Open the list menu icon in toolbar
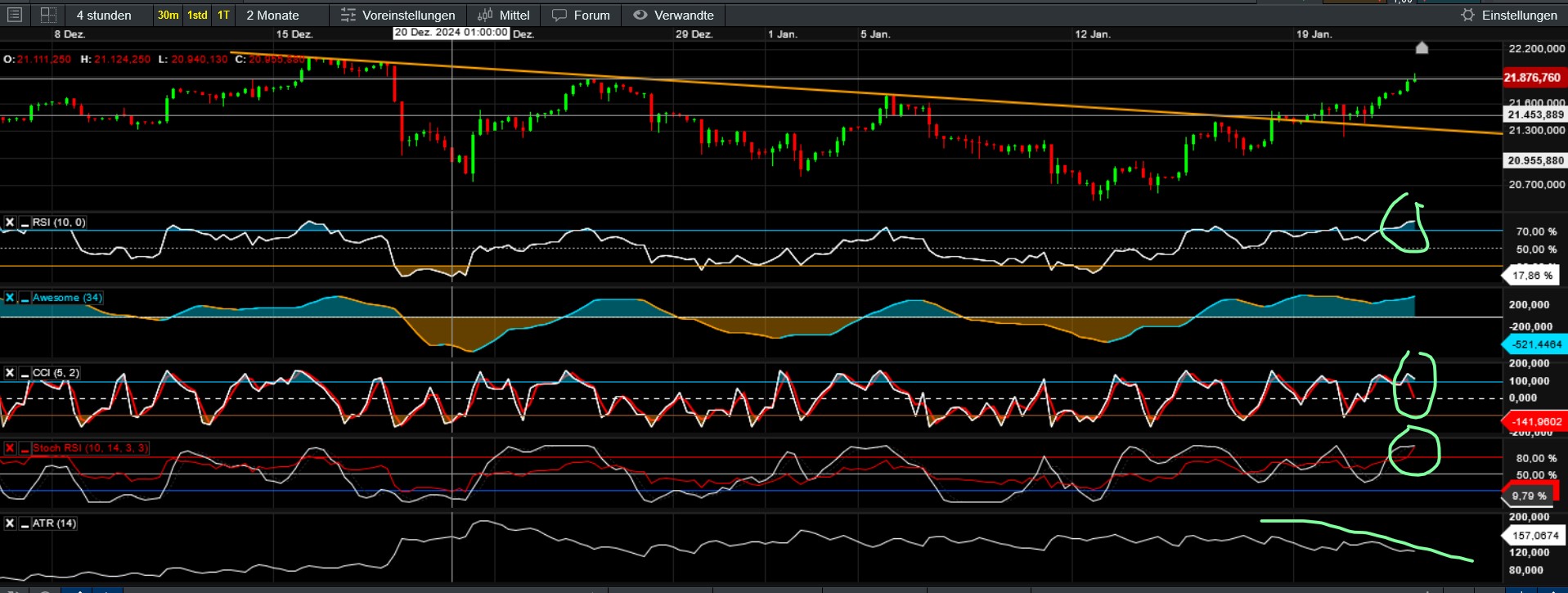The height and width of the screenshot is (593, 1568). point(15,15)
